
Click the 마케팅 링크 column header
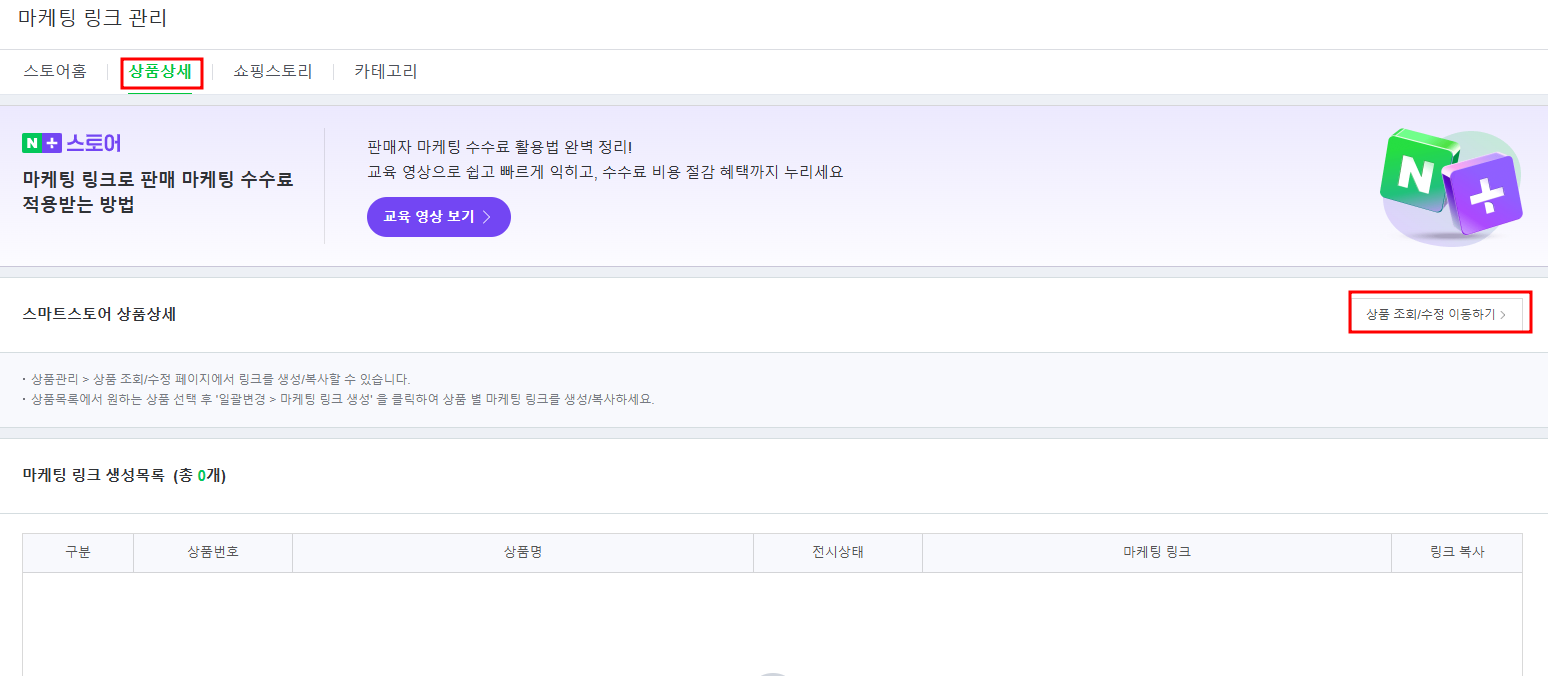point(1157,552)
